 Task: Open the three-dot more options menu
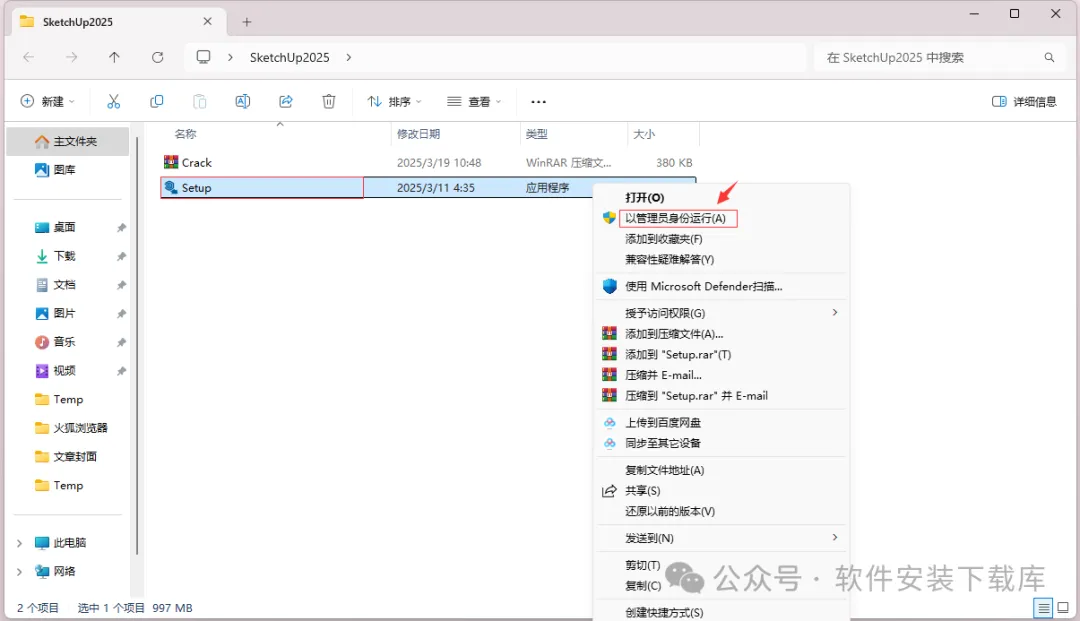click(539, 101)
